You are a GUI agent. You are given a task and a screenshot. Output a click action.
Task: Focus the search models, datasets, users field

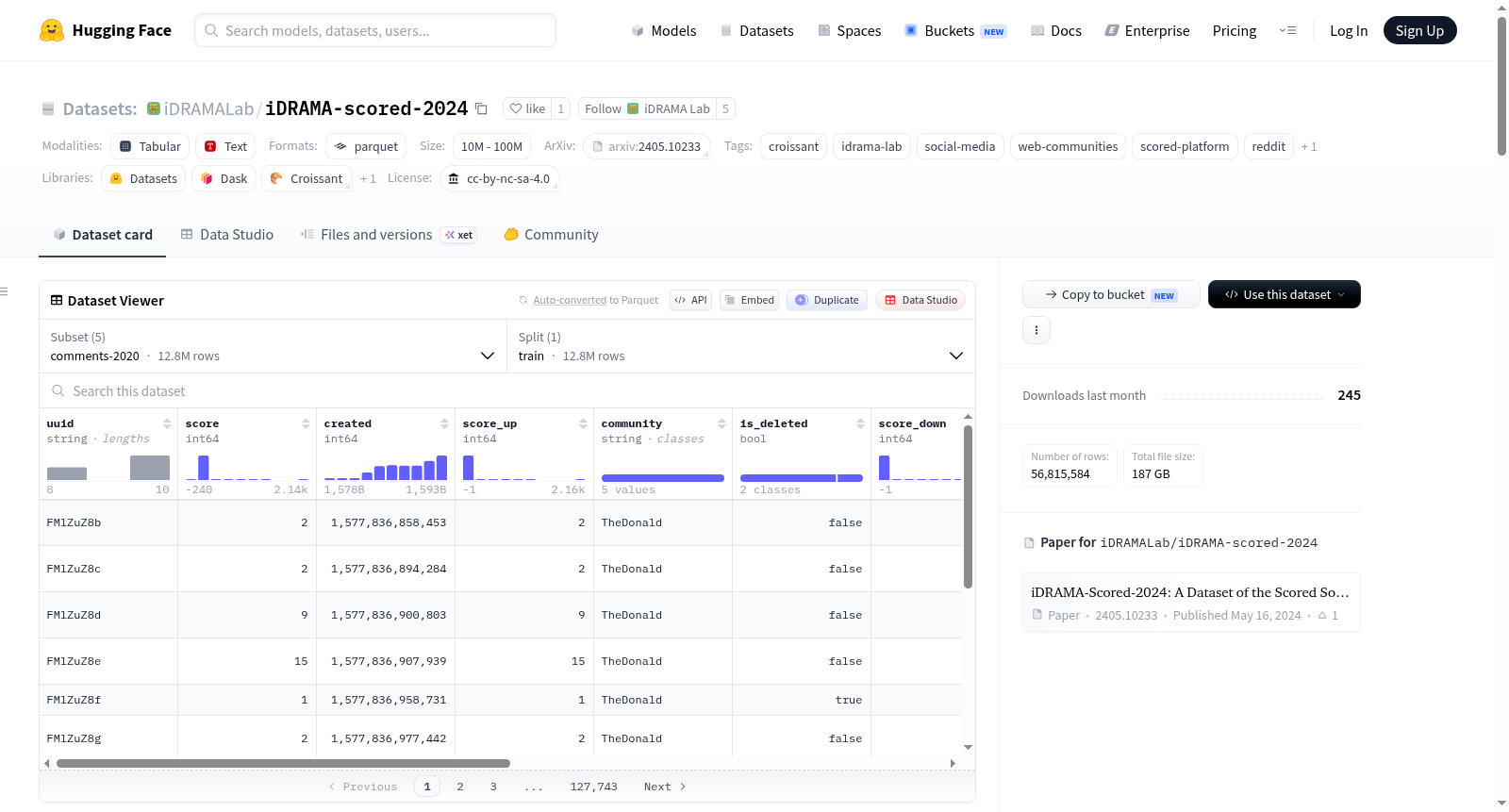(x=375, y=30)
